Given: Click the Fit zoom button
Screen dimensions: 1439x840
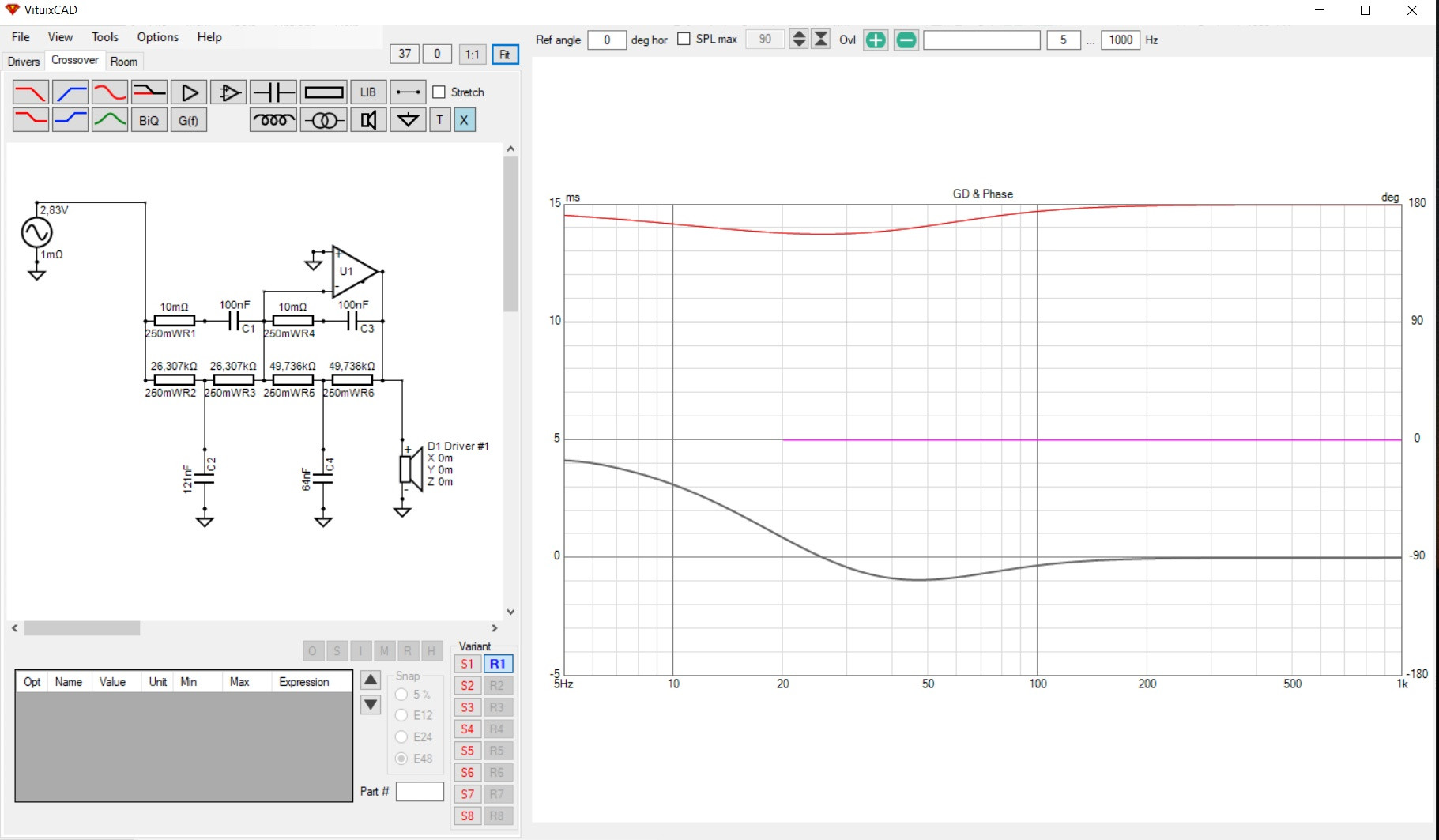Looking at the screenshot, I should point(504,55).
